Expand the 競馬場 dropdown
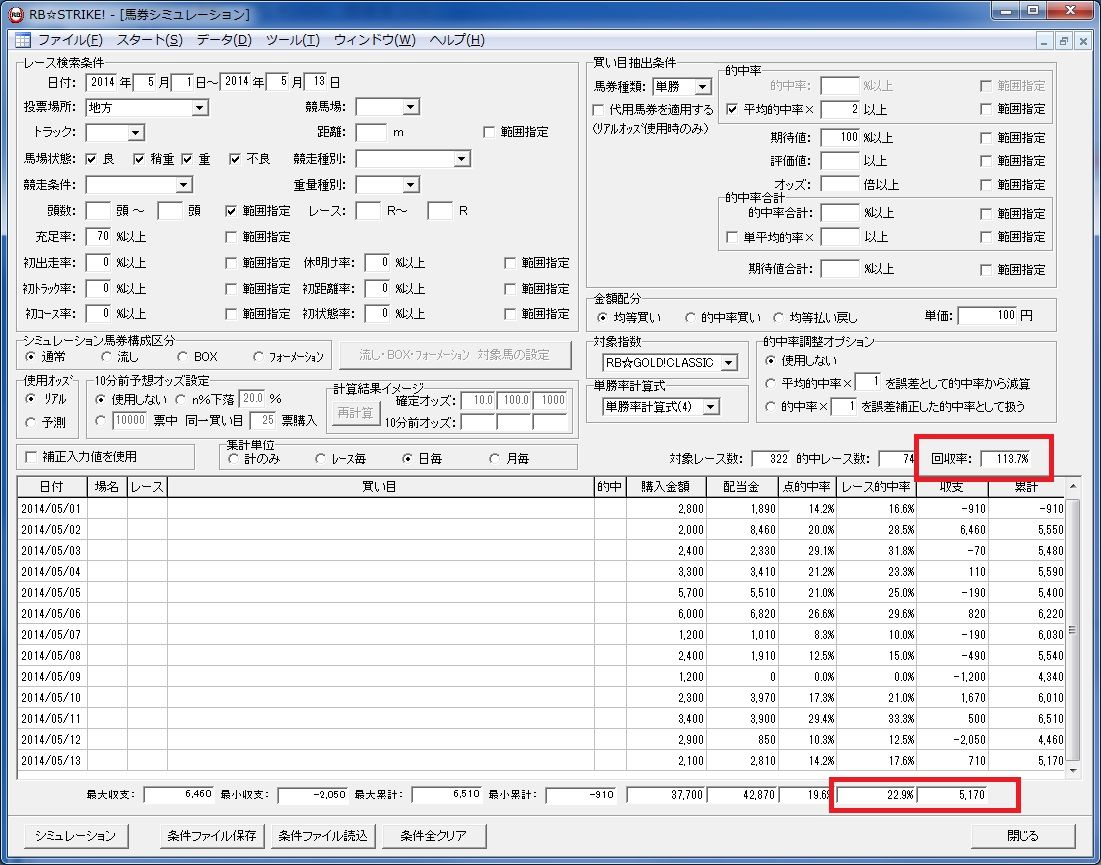The height and width of the screenshot is (865, 1101). pos(411,107)
